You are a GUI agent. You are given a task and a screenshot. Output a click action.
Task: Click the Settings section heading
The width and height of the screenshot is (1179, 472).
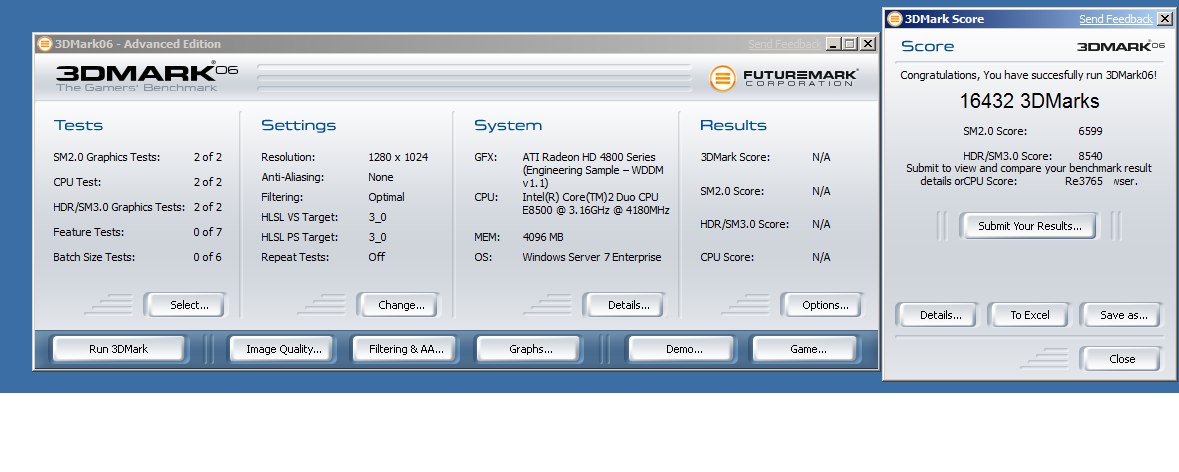[x=299, y=126]
